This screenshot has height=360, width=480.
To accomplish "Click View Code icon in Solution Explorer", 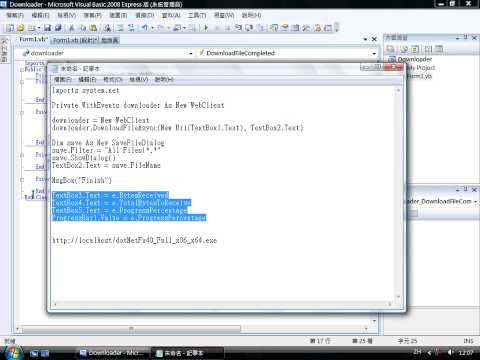I will pyautogui.click(x=428, y=49).
